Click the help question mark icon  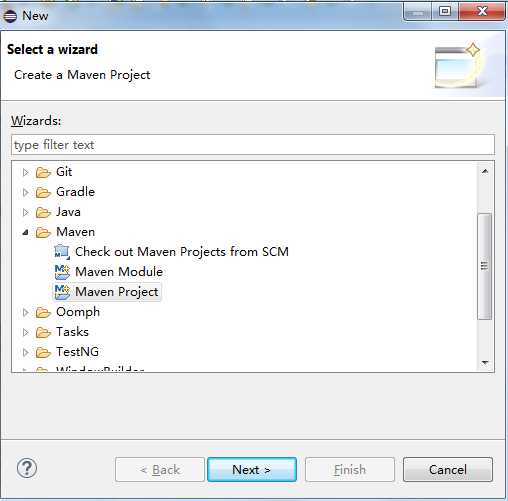coord(27,468)
